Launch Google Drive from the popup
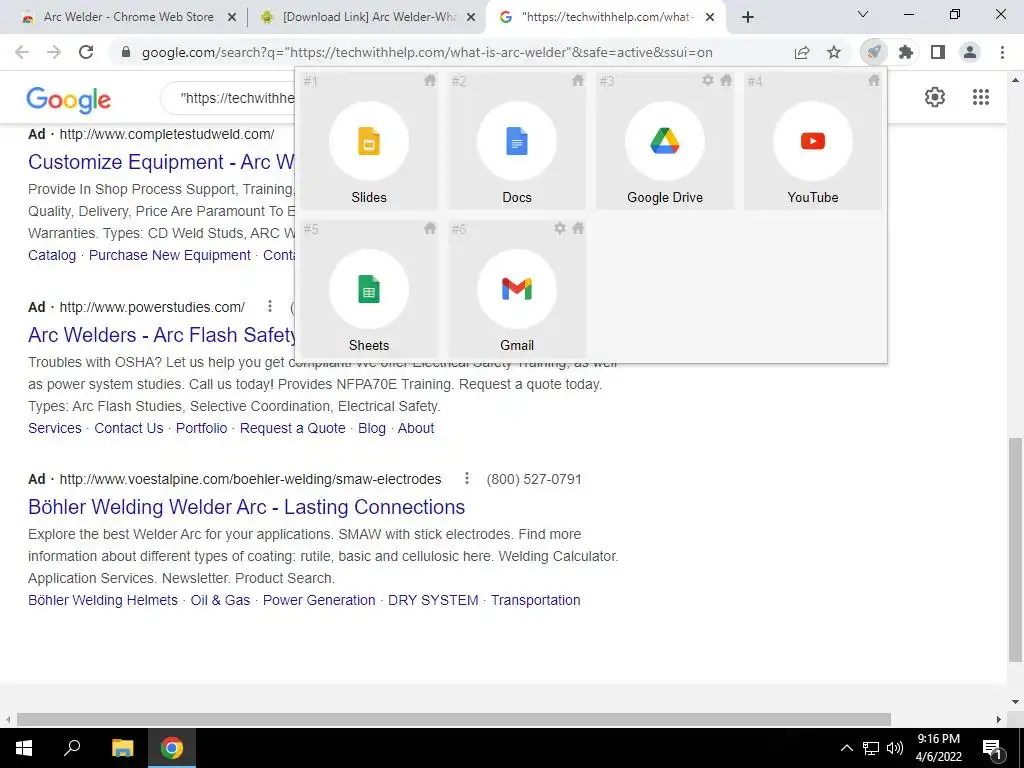 pyautogui.click(x=665, y=141)
